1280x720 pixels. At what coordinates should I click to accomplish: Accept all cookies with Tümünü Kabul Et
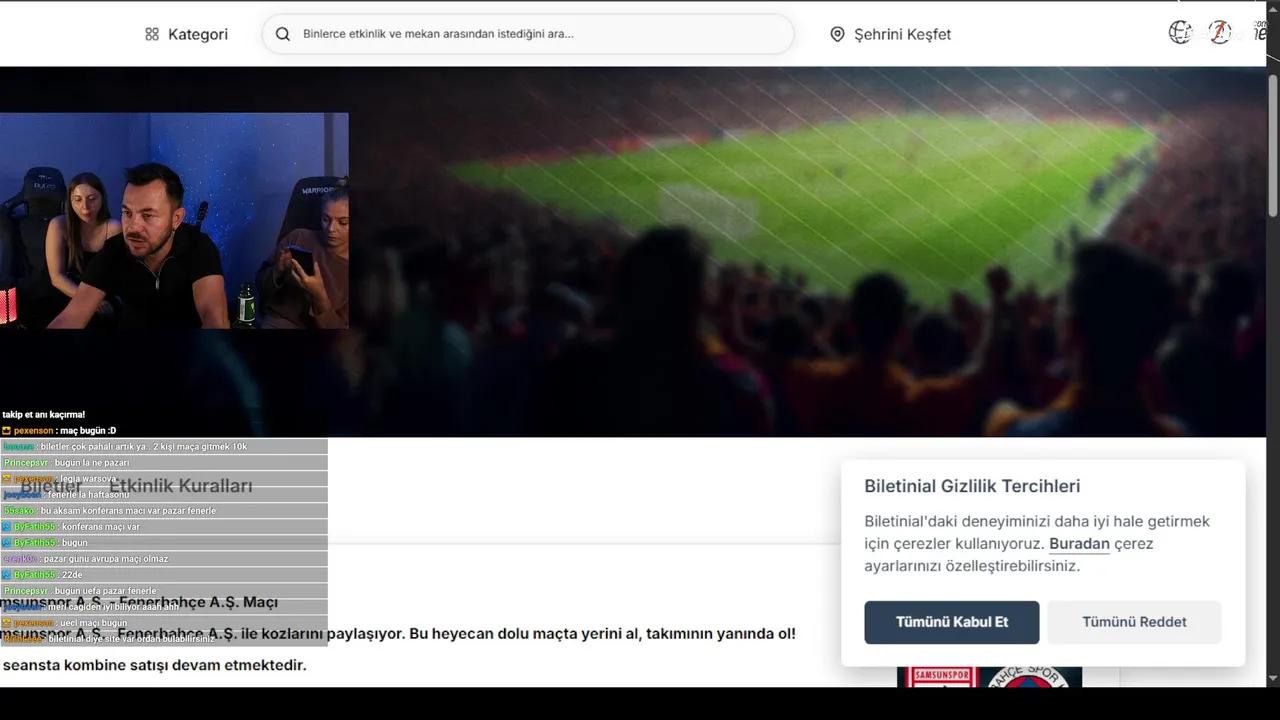pos(952,622)
